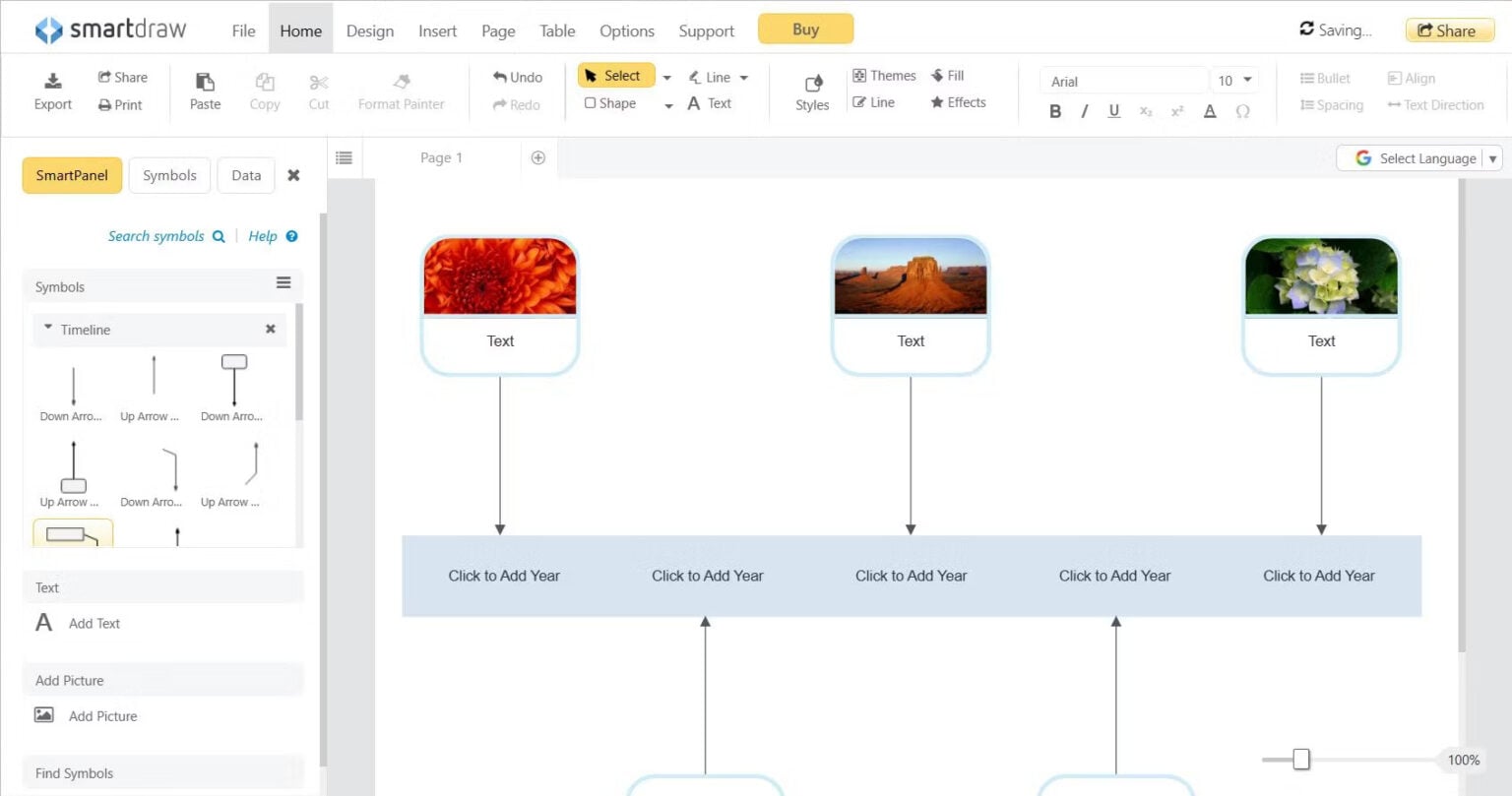Expand the Shape tool dropdown
The image size is (1512, 796).
667,103
